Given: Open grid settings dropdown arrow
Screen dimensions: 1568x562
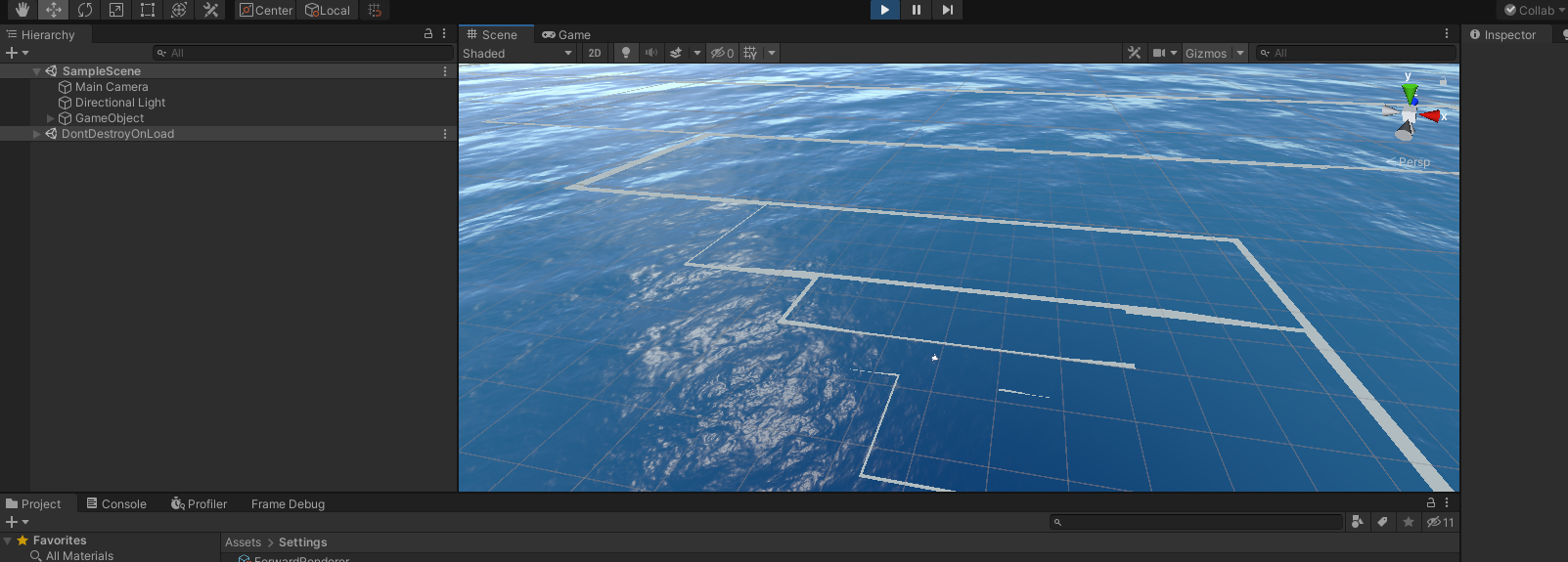Looking at the screenshot, I should coord(772,53).
